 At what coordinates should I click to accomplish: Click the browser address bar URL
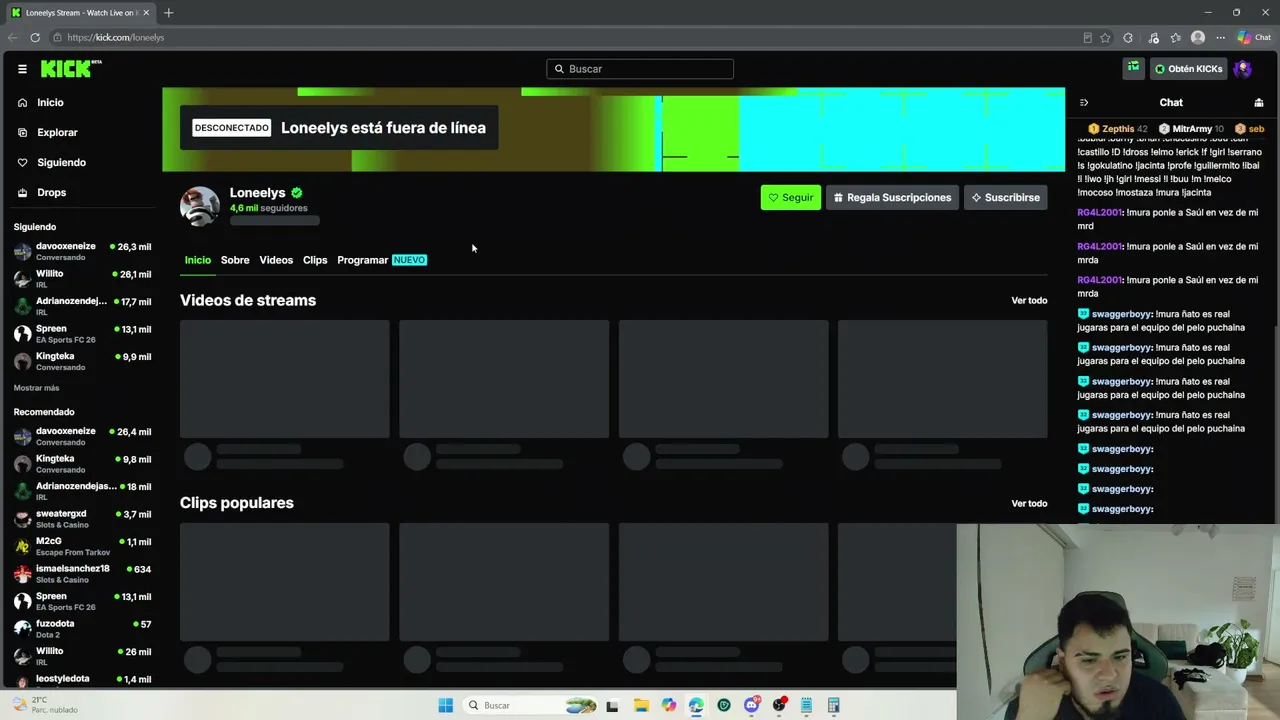point(116,37)
